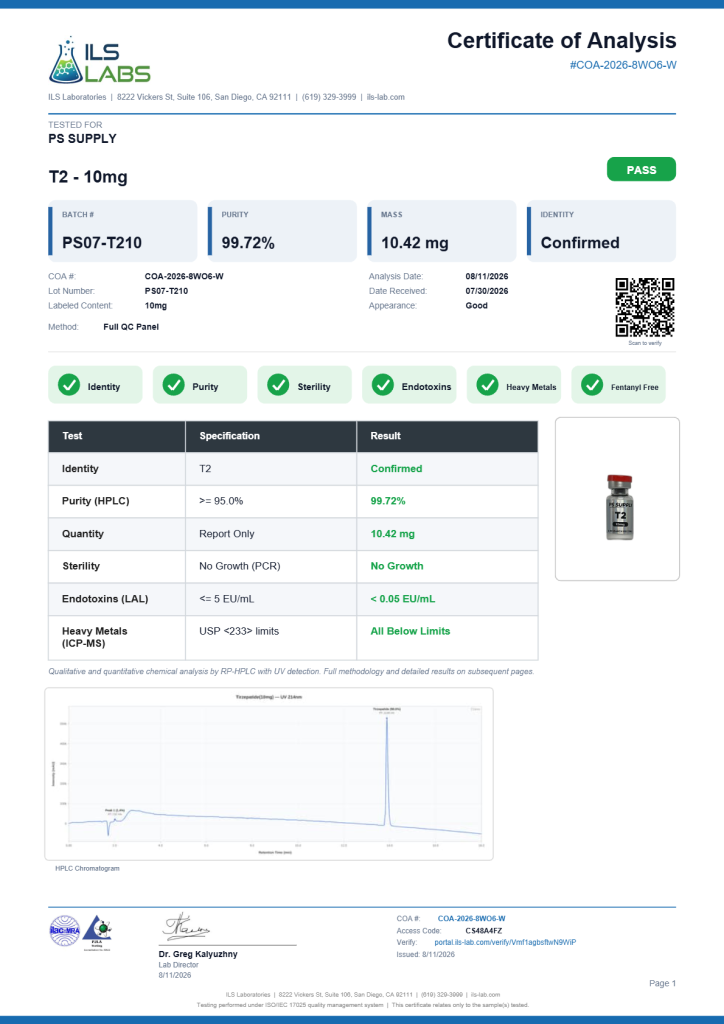724x1024 pixels.
Task: Click the PS SUPPLY client name
Action: pos(82,138)
